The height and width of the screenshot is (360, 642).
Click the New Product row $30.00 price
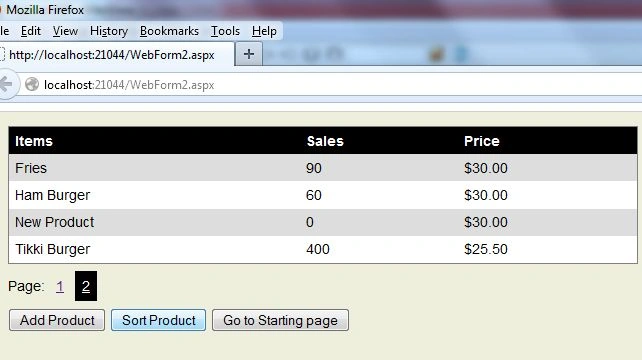pos(486,222)
